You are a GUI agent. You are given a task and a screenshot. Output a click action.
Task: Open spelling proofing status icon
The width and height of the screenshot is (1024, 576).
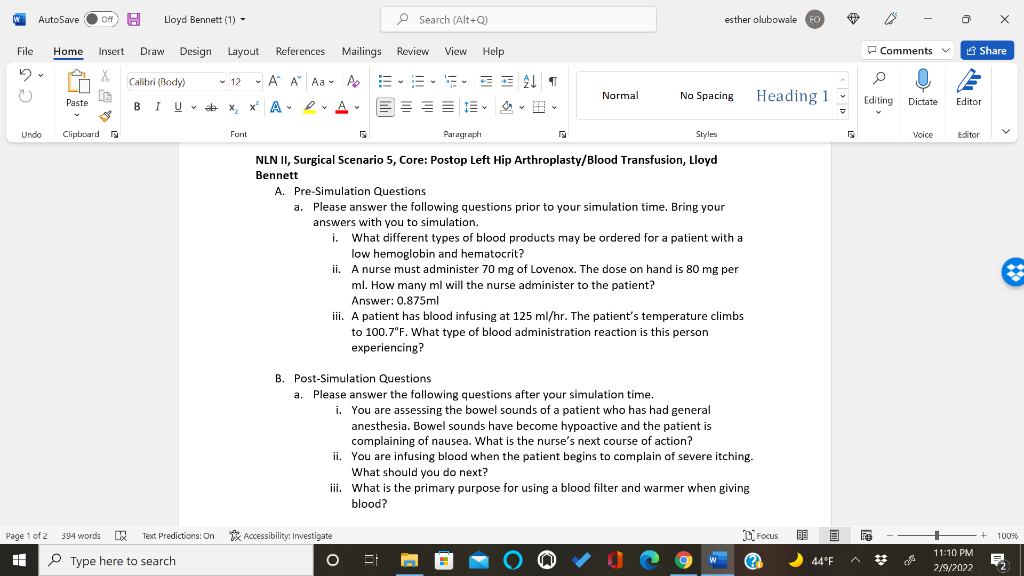[x=121, y=536]
